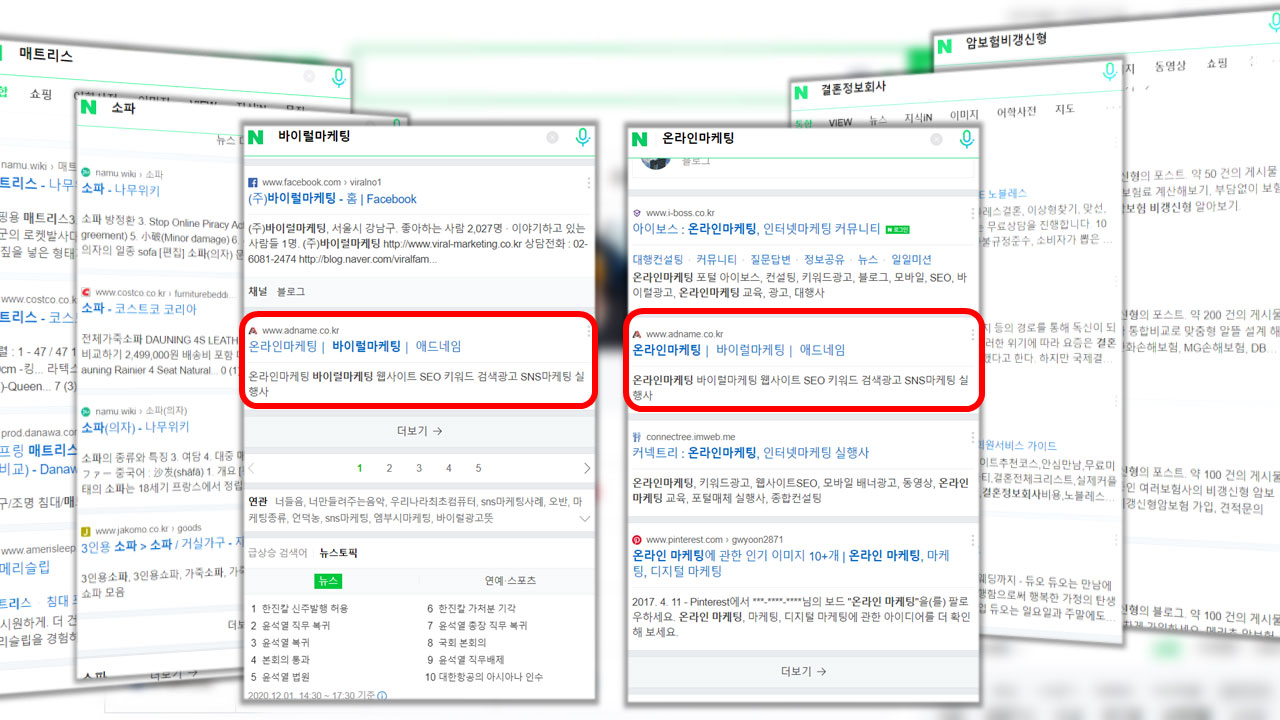
Task: Click Pinterest favicon next to www.pinterest.com
Action: point(637,539)
